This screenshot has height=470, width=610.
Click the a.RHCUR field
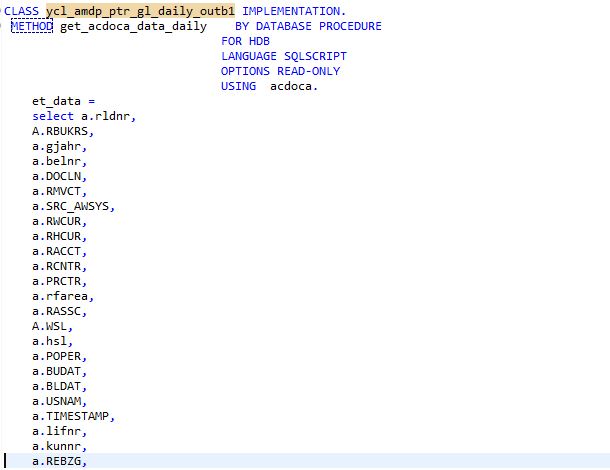pyautogui.click(x=60, y=237)
